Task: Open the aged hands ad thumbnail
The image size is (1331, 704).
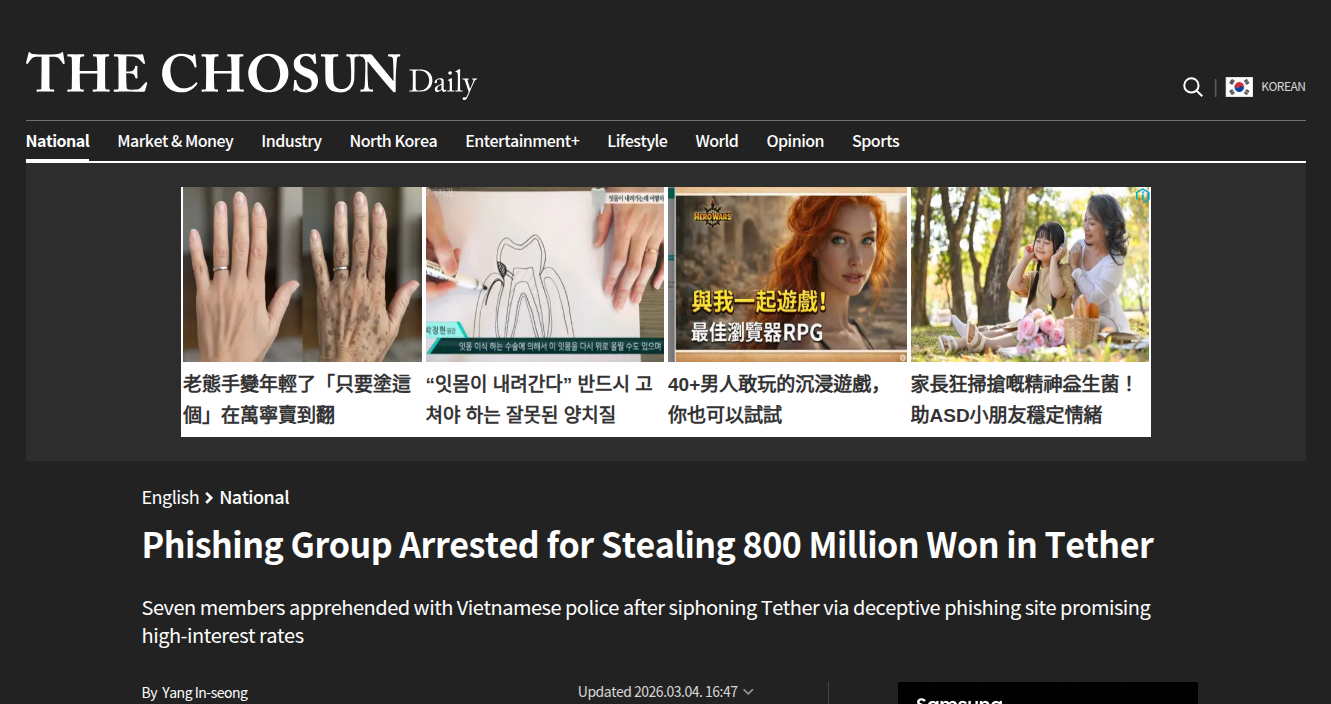Action: (302, 274)
